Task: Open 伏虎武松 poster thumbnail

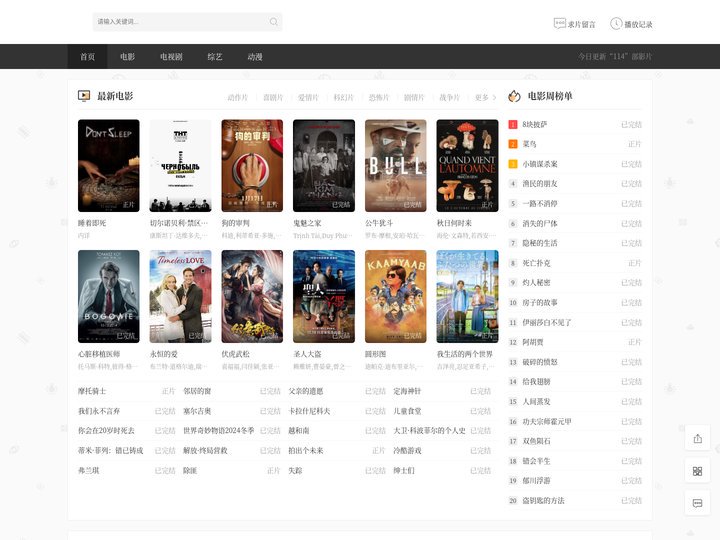Action: (x=252, y=297)
